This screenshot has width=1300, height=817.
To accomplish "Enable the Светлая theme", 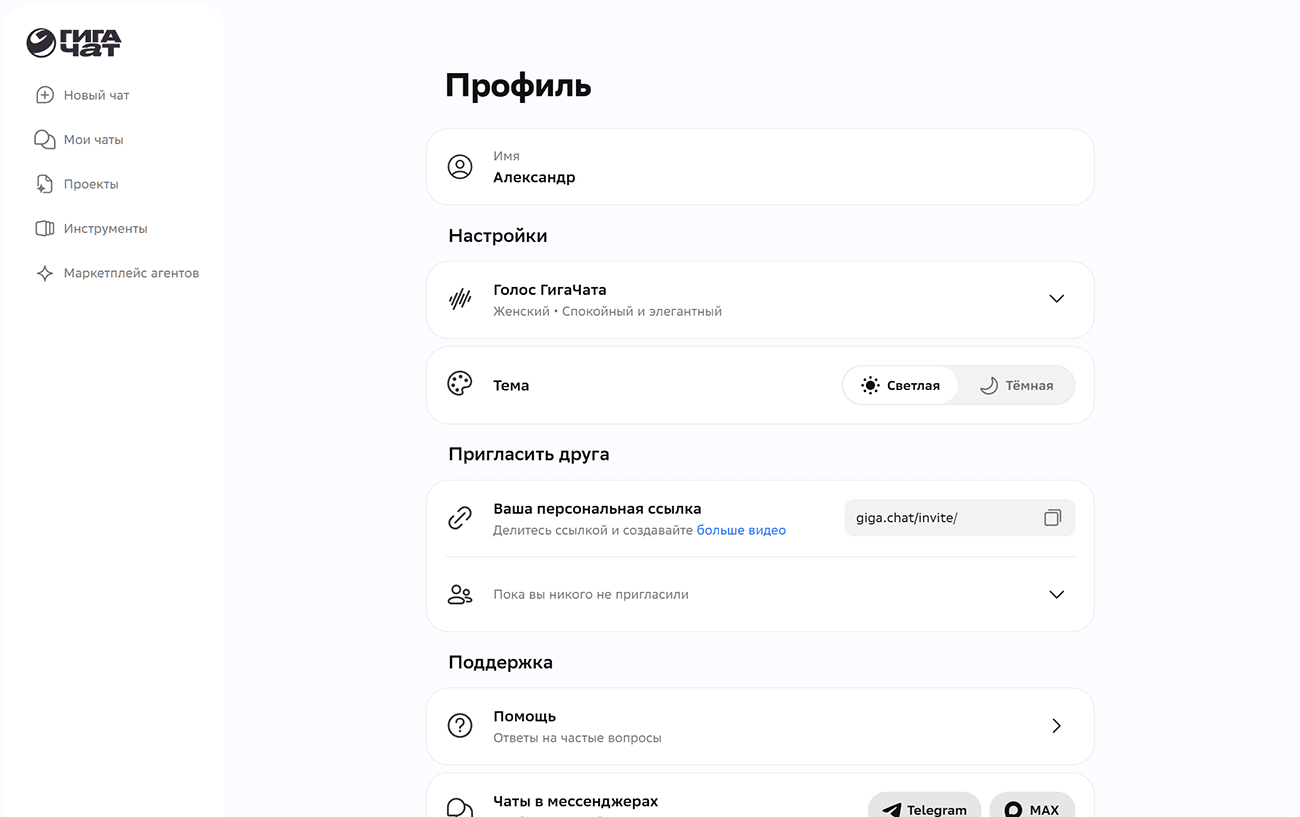I will (901, 384).
